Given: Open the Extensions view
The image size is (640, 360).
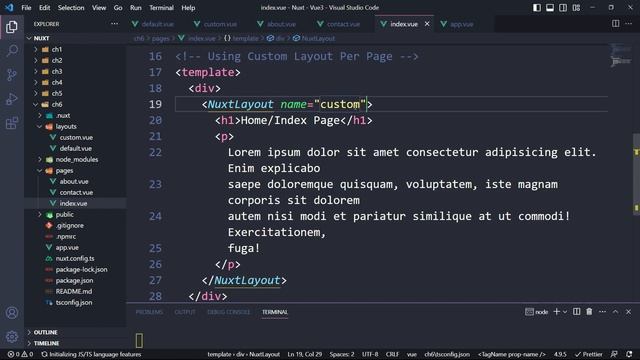Looking at the screenshot, I should [12, 123].
